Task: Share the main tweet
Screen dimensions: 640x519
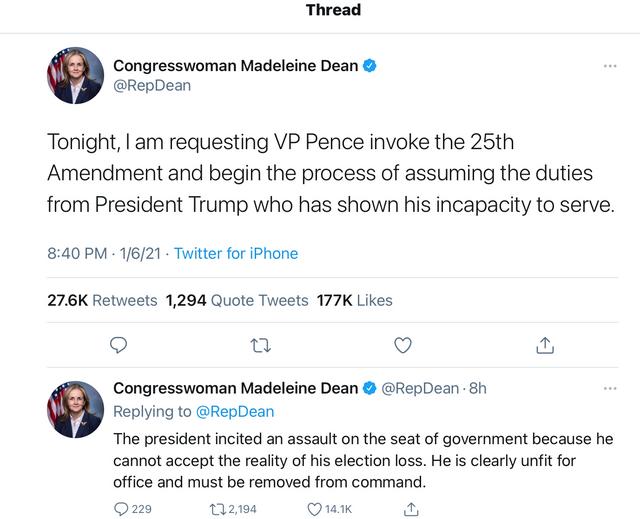Action: click(545, 345)
